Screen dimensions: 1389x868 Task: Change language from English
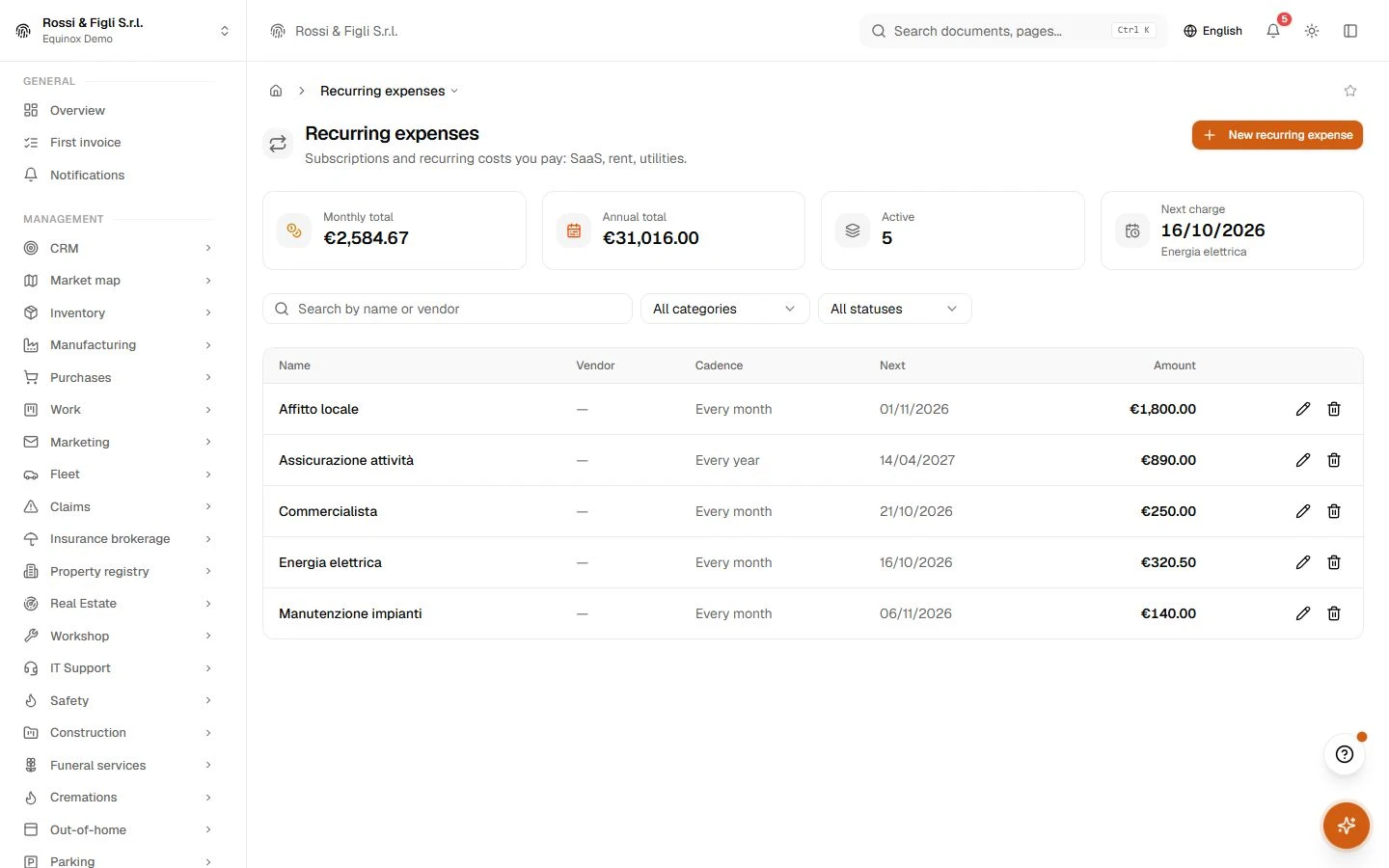point(1212,31)
